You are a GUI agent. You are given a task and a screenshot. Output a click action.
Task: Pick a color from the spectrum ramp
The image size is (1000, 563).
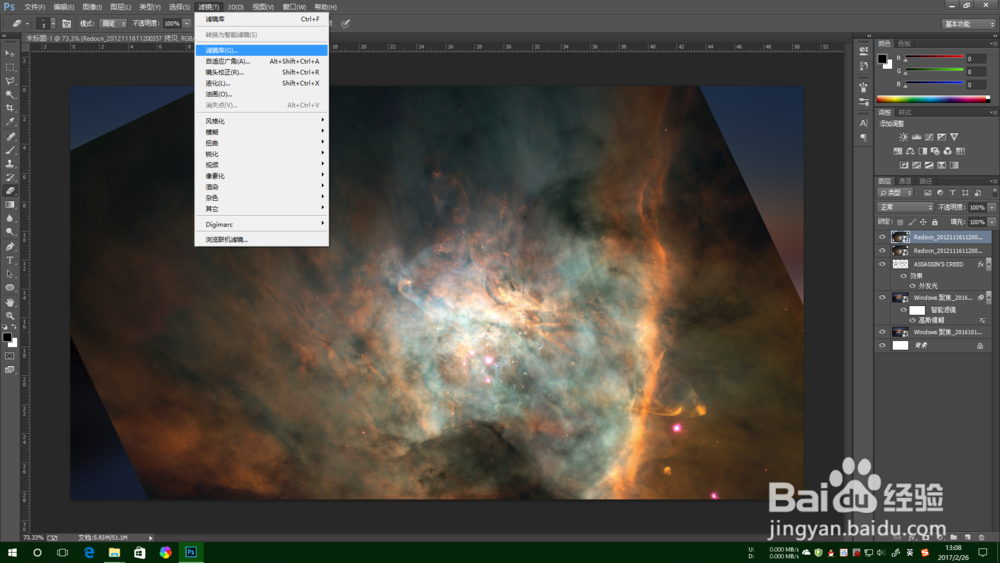click(933, 99)
